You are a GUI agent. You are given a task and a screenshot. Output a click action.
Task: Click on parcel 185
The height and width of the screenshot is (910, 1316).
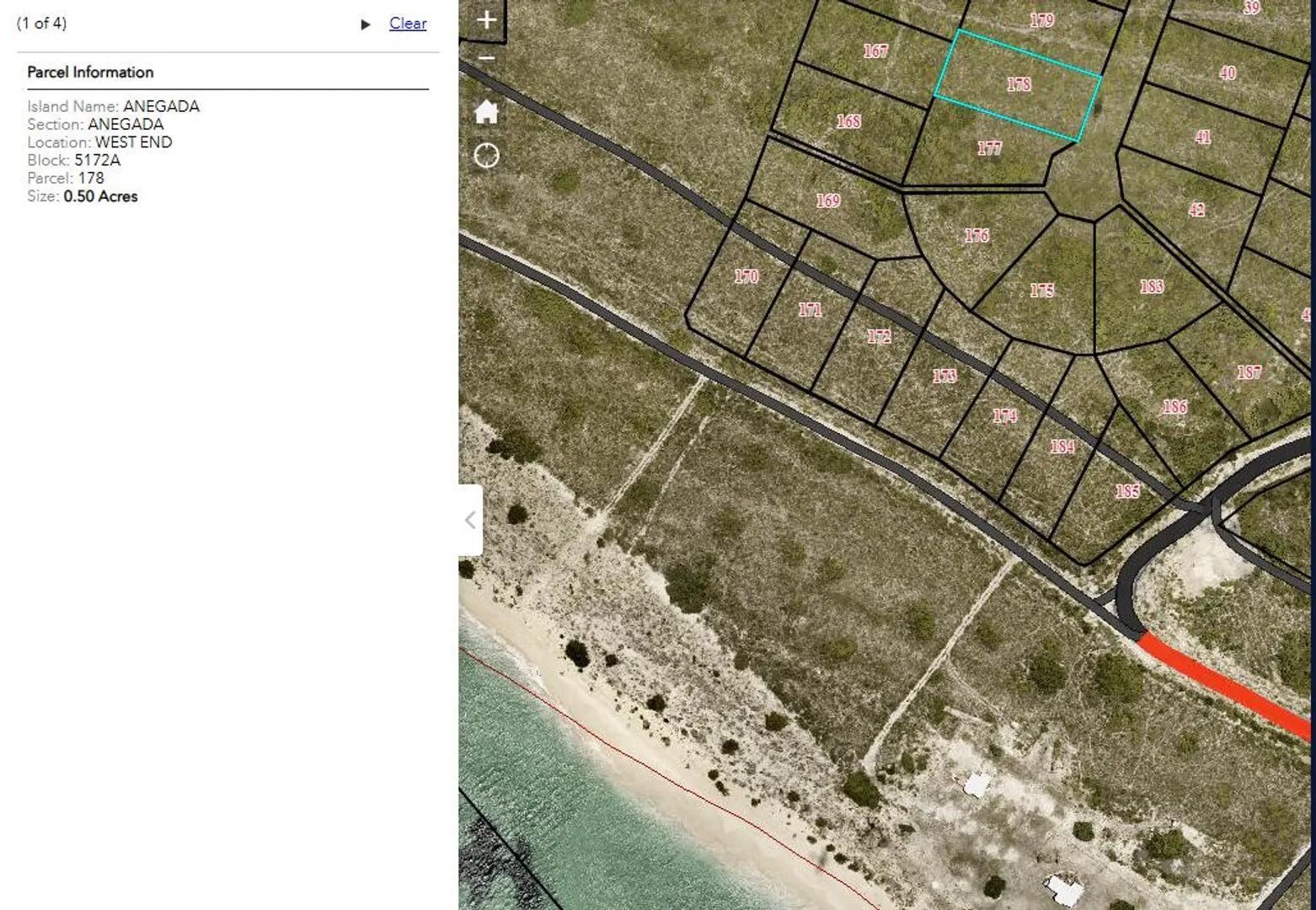click(x=1126, y=491)
